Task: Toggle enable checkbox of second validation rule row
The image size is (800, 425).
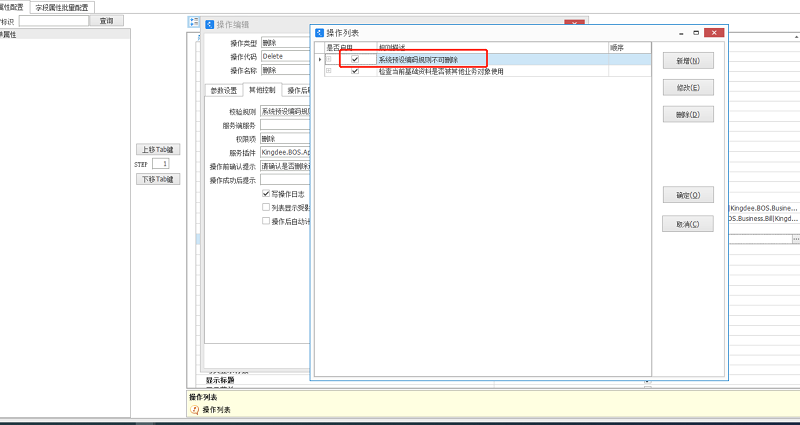Action: click(x=355, y=71)
